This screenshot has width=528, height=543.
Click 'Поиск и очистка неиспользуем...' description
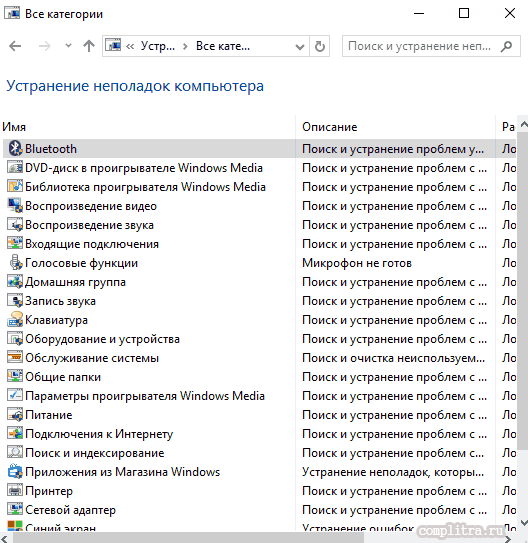pyautogui.click(x=393, y=358)
